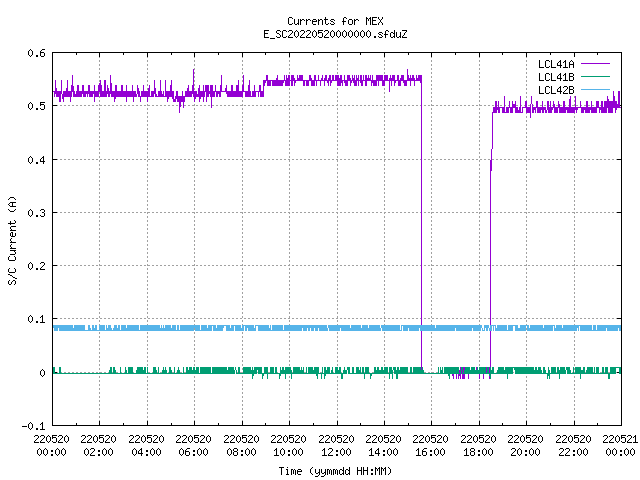Click the y-axis tick value 0.2
The width and height of the screenshot is (640, 480).
point(36,266)
